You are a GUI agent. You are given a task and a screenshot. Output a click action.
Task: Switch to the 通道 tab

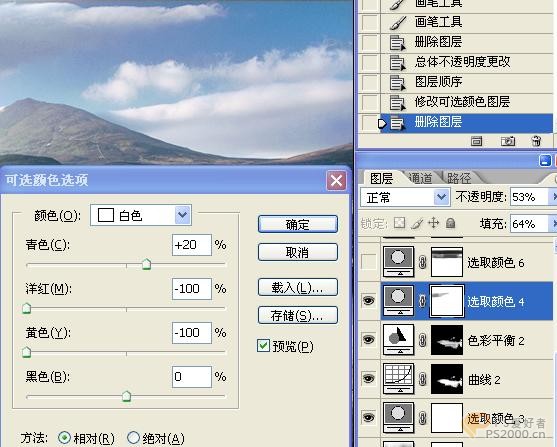(x=421, y=178)
